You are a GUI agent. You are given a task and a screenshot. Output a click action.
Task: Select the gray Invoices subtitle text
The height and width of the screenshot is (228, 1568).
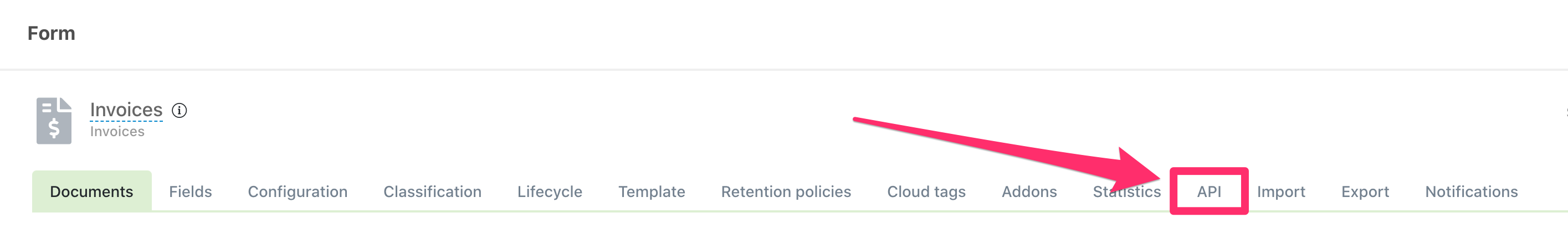click(x=117, y=131)
